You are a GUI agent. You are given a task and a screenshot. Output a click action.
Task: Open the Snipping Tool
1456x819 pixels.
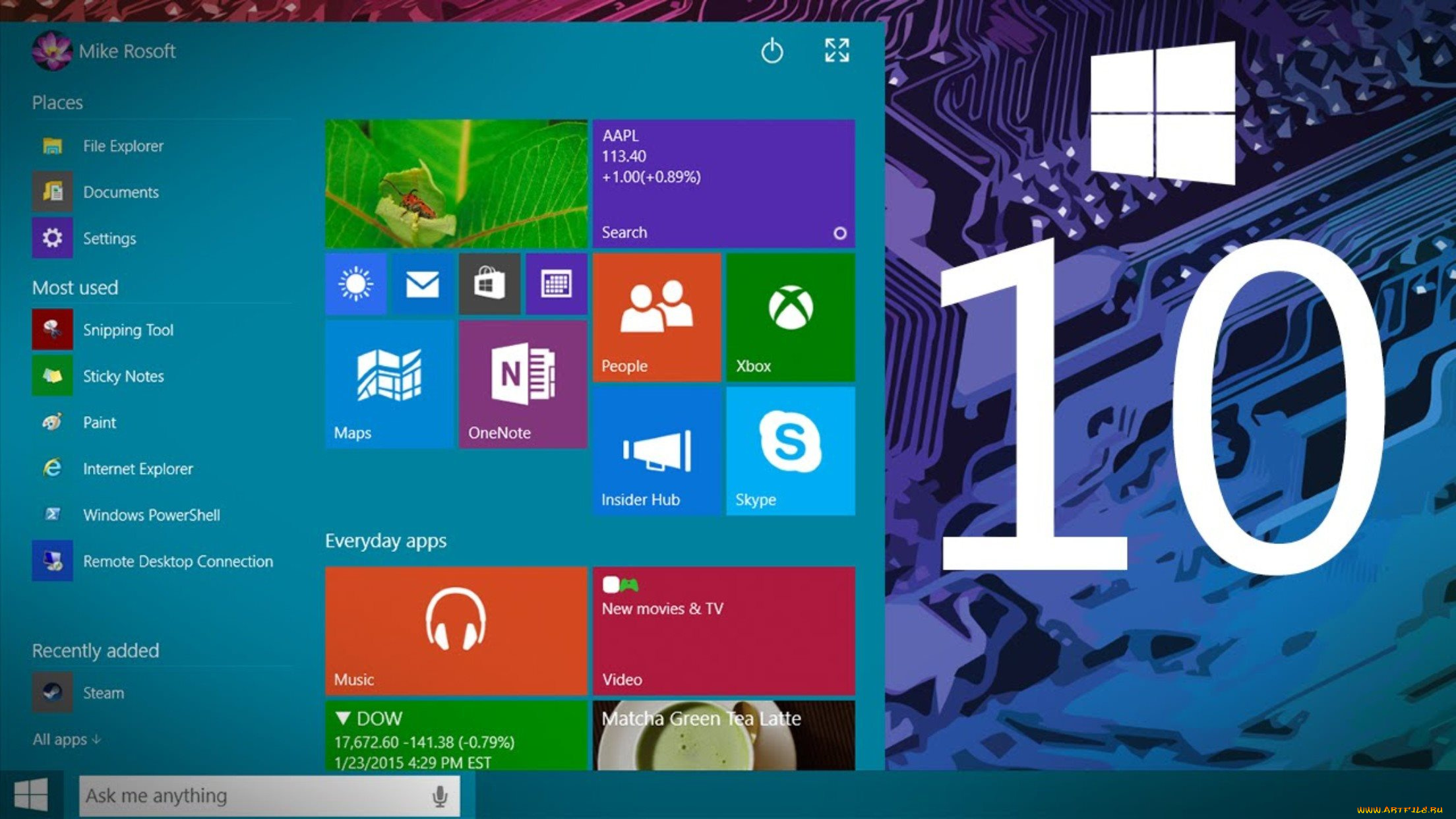129,330
